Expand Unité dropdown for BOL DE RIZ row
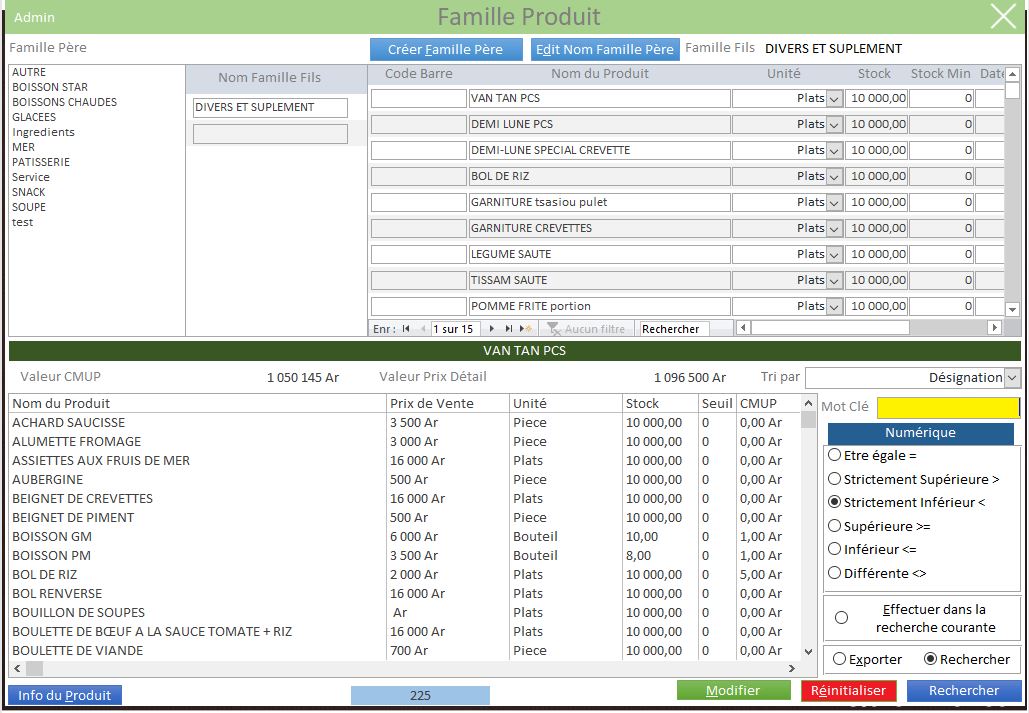1029x713 pixels. pyautogui.click(x=834, y=176)
